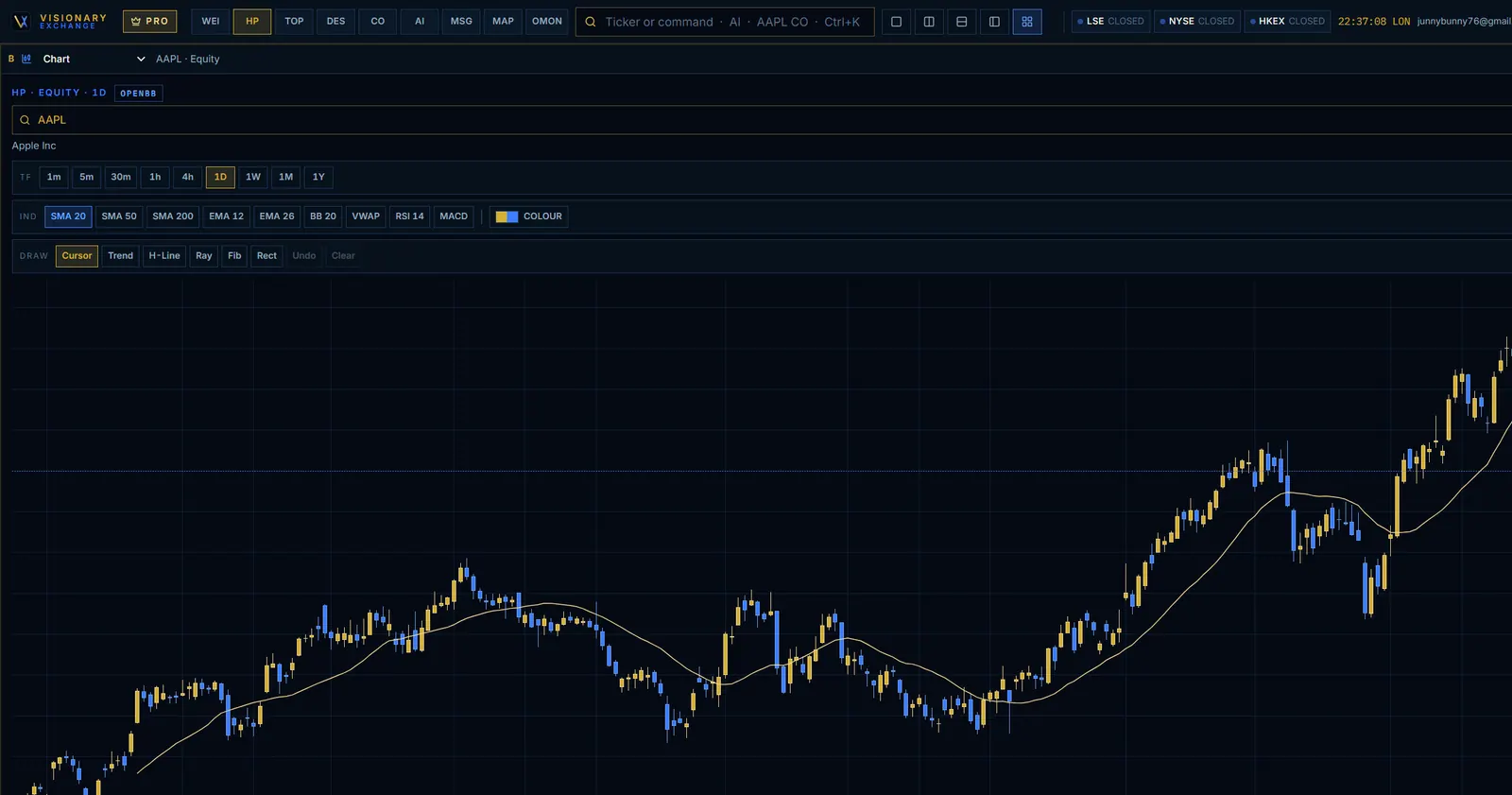Open the DES function tab
The width and height of the screenshot is (1512, 795).
[336, 21]
